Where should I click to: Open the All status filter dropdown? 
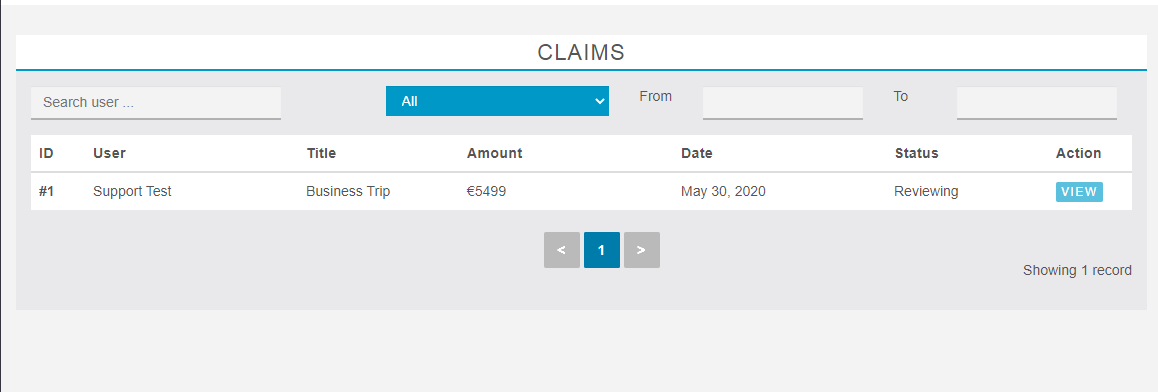[x=497, y=101]
